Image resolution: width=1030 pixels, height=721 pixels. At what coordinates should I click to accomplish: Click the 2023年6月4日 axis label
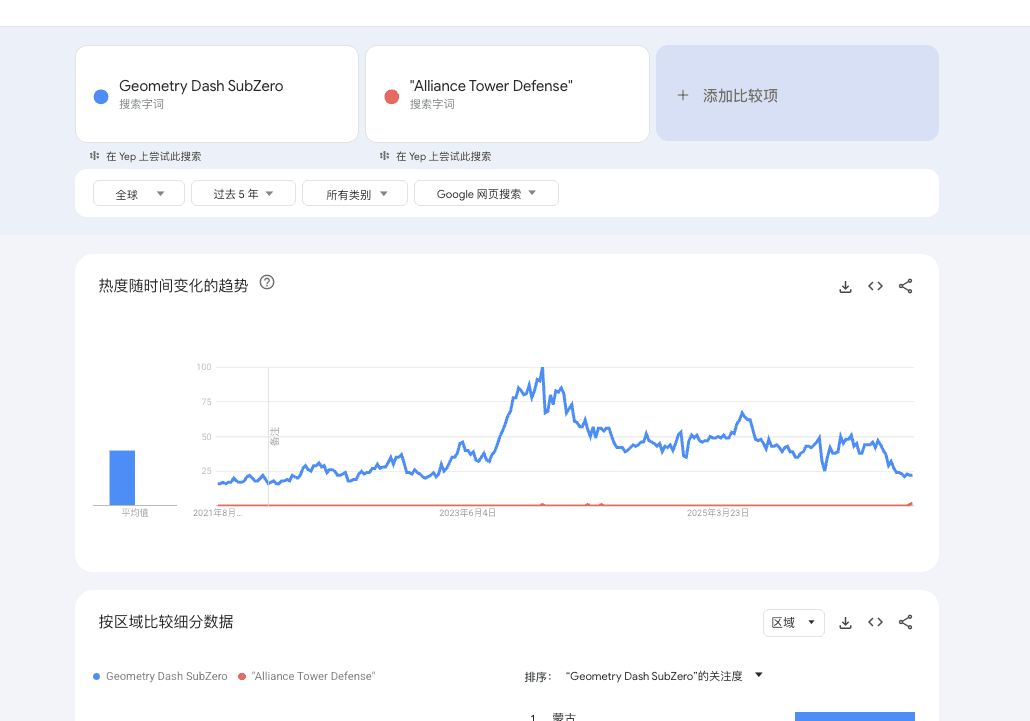coord(468,513)
